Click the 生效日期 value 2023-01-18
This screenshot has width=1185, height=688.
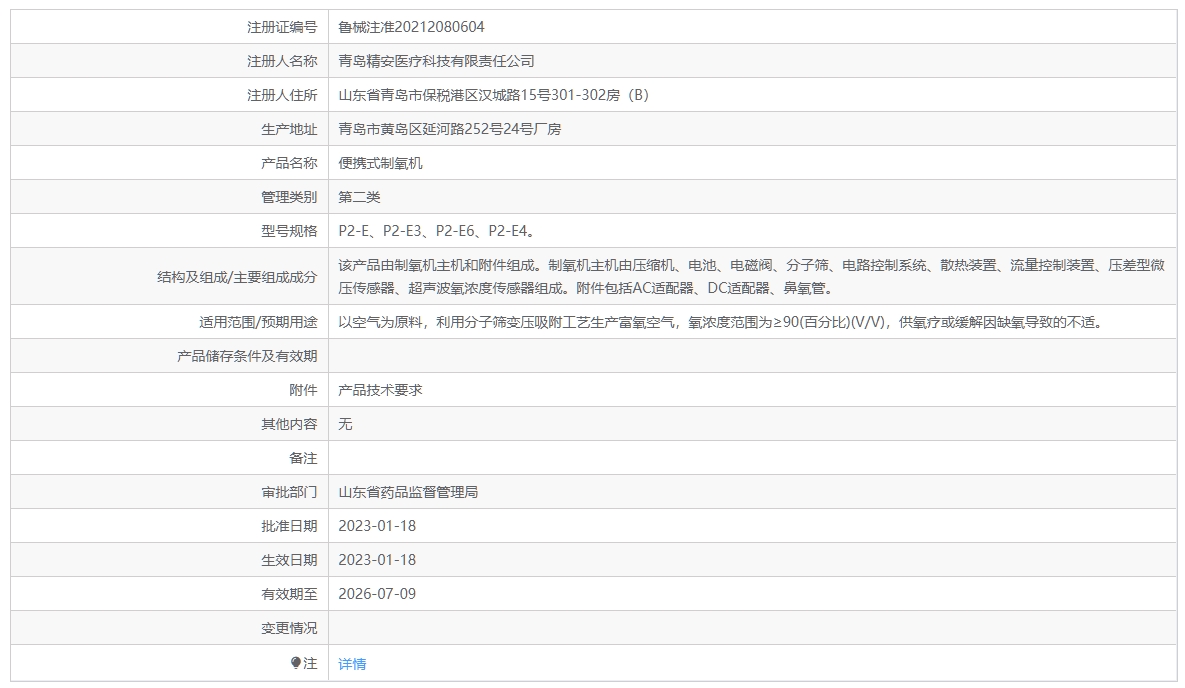[377, 560]
